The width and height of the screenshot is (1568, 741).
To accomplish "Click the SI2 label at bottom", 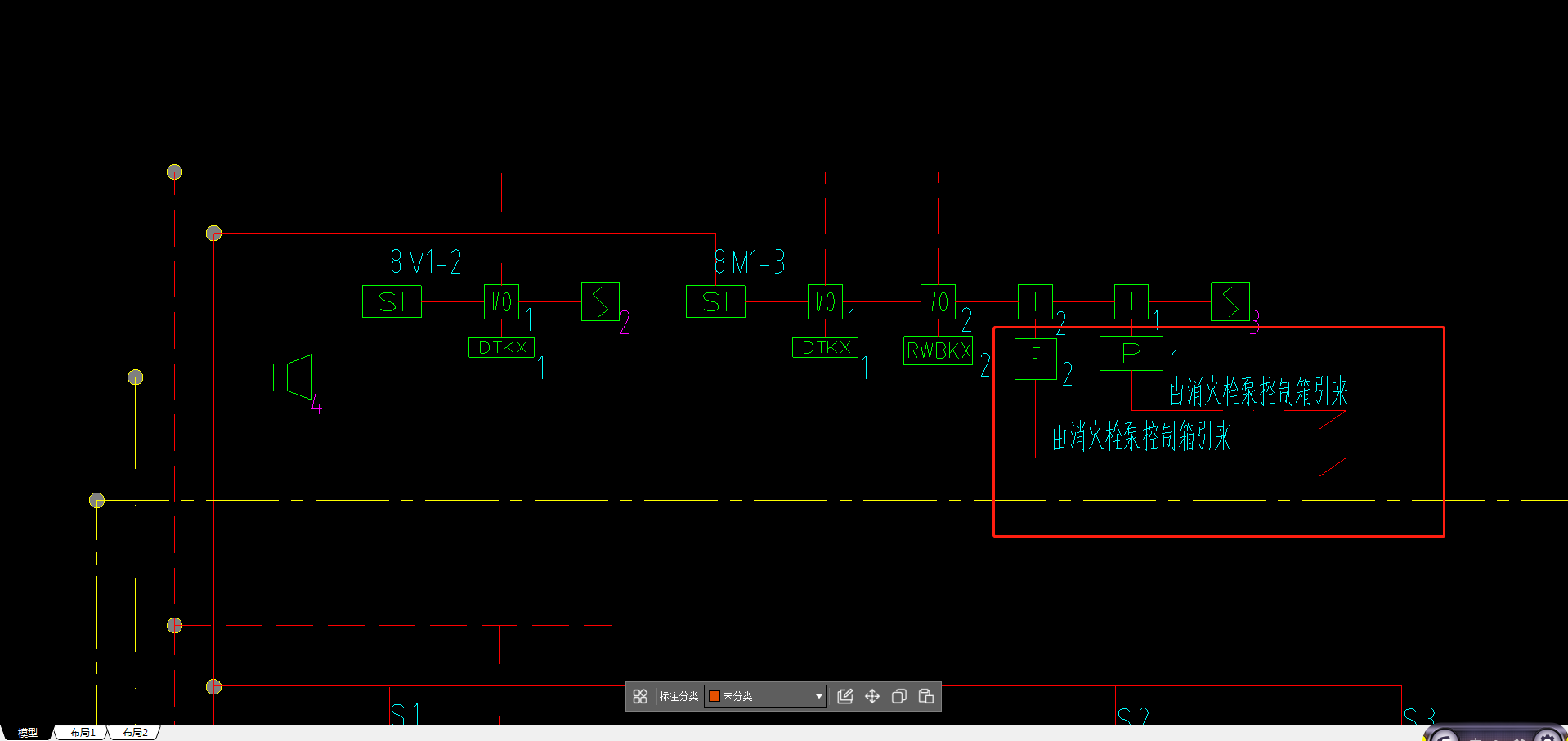I will click(1133, 717).
